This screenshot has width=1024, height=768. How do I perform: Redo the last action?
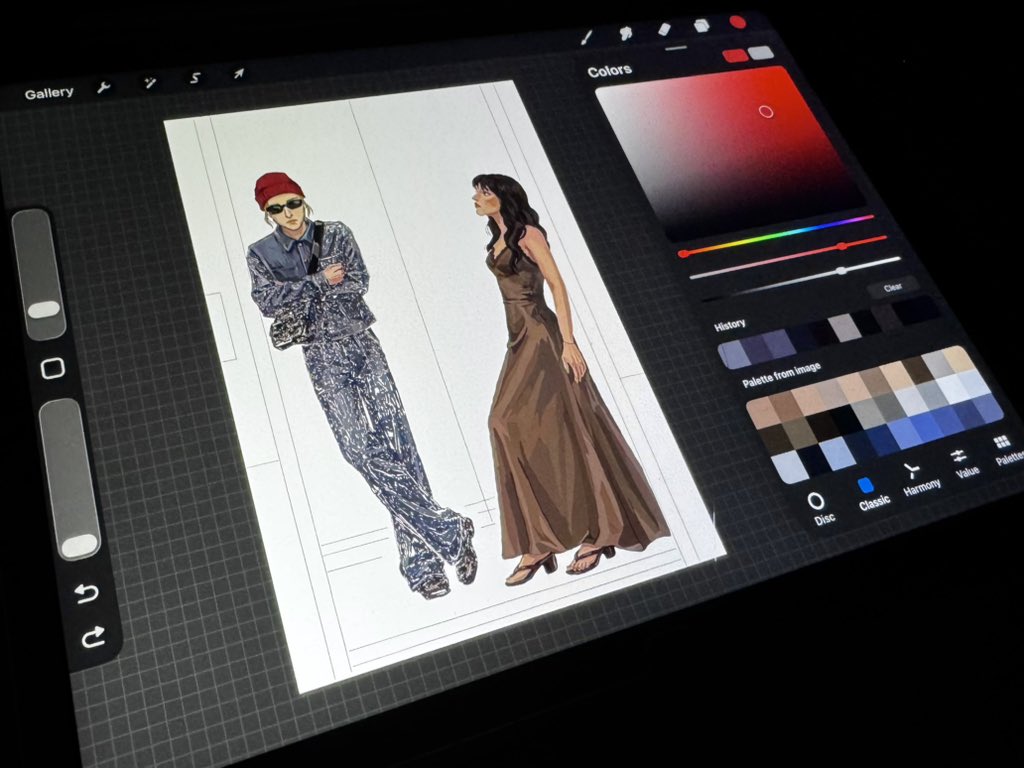[93, 636]
